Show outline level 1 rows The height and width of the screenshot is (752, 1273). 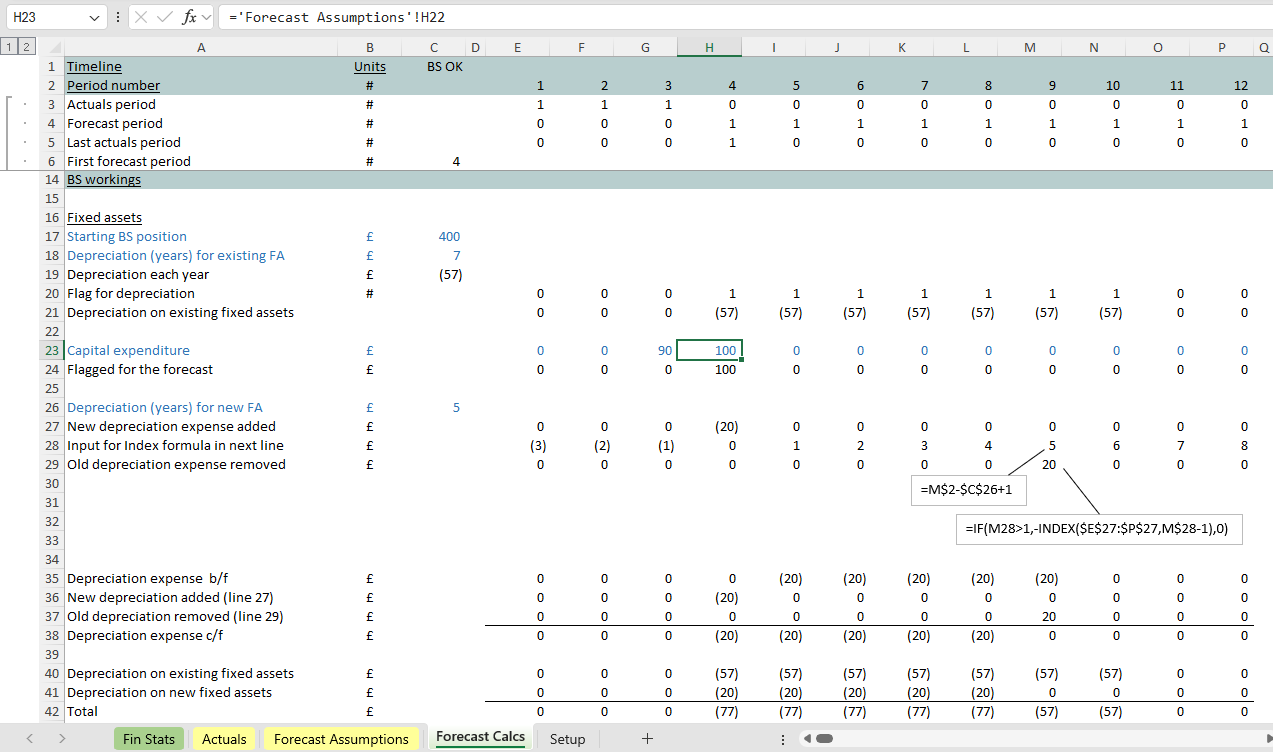click(9, 47)
